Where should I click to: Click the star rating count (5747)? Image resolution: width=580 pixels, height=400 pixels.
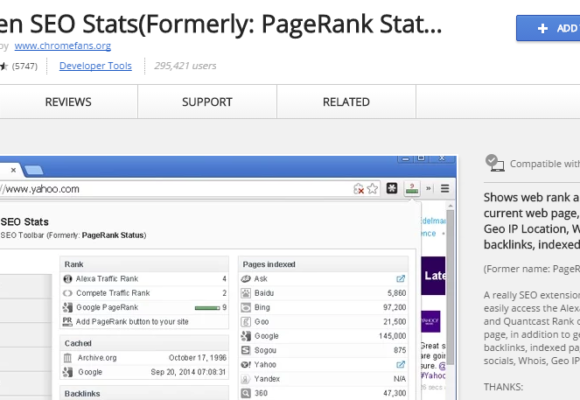click(x=24, y=66)
